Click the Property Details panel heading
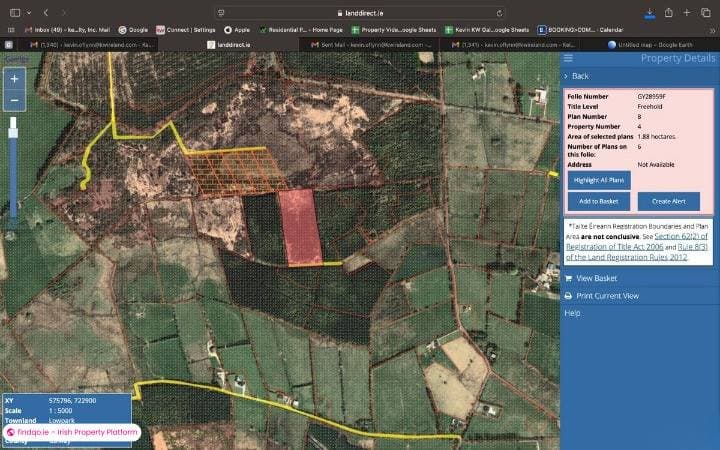720x450 pixels. [x=678, y=58]
